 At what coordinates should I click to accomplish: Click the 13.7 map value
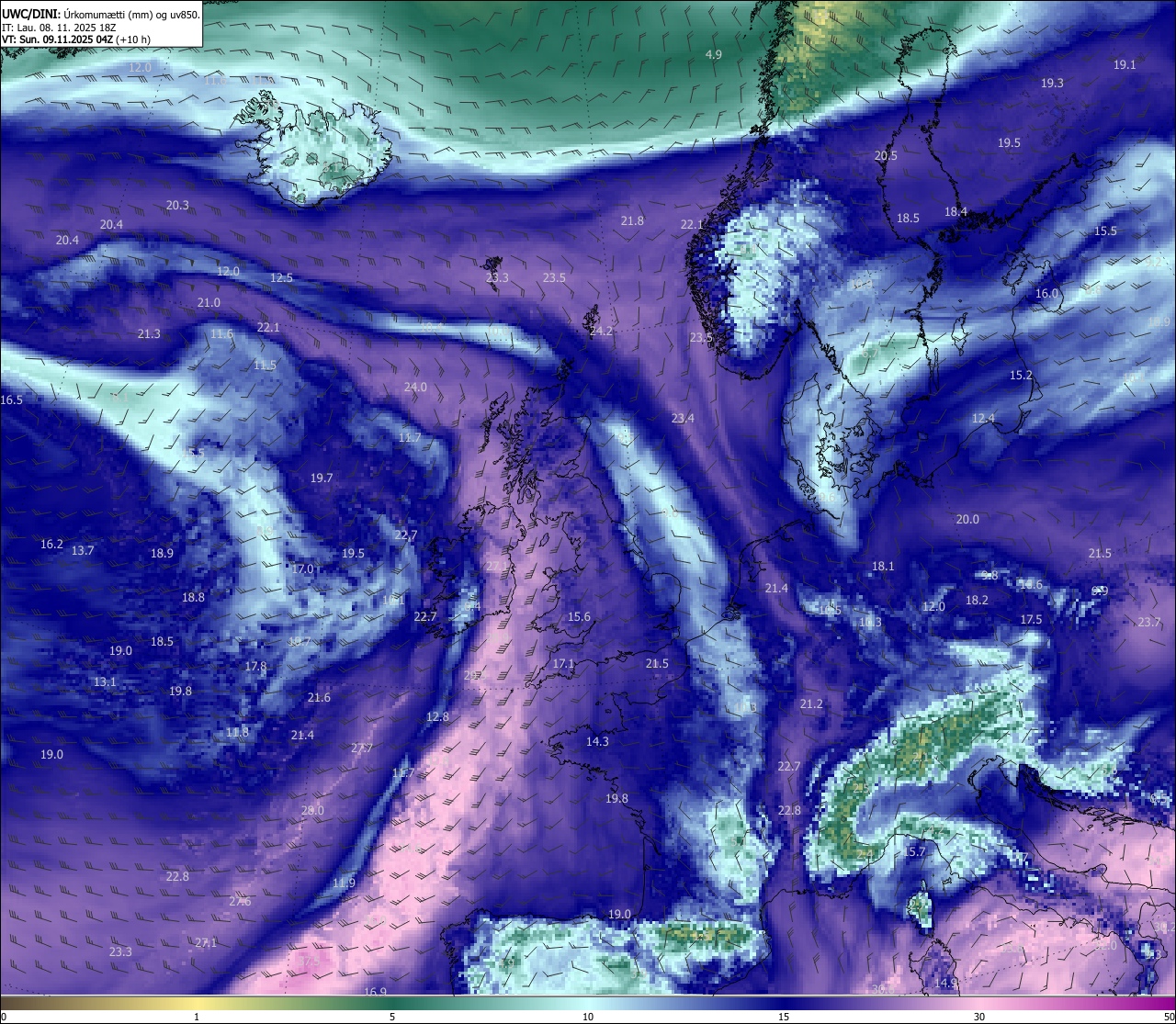[83, 551]
